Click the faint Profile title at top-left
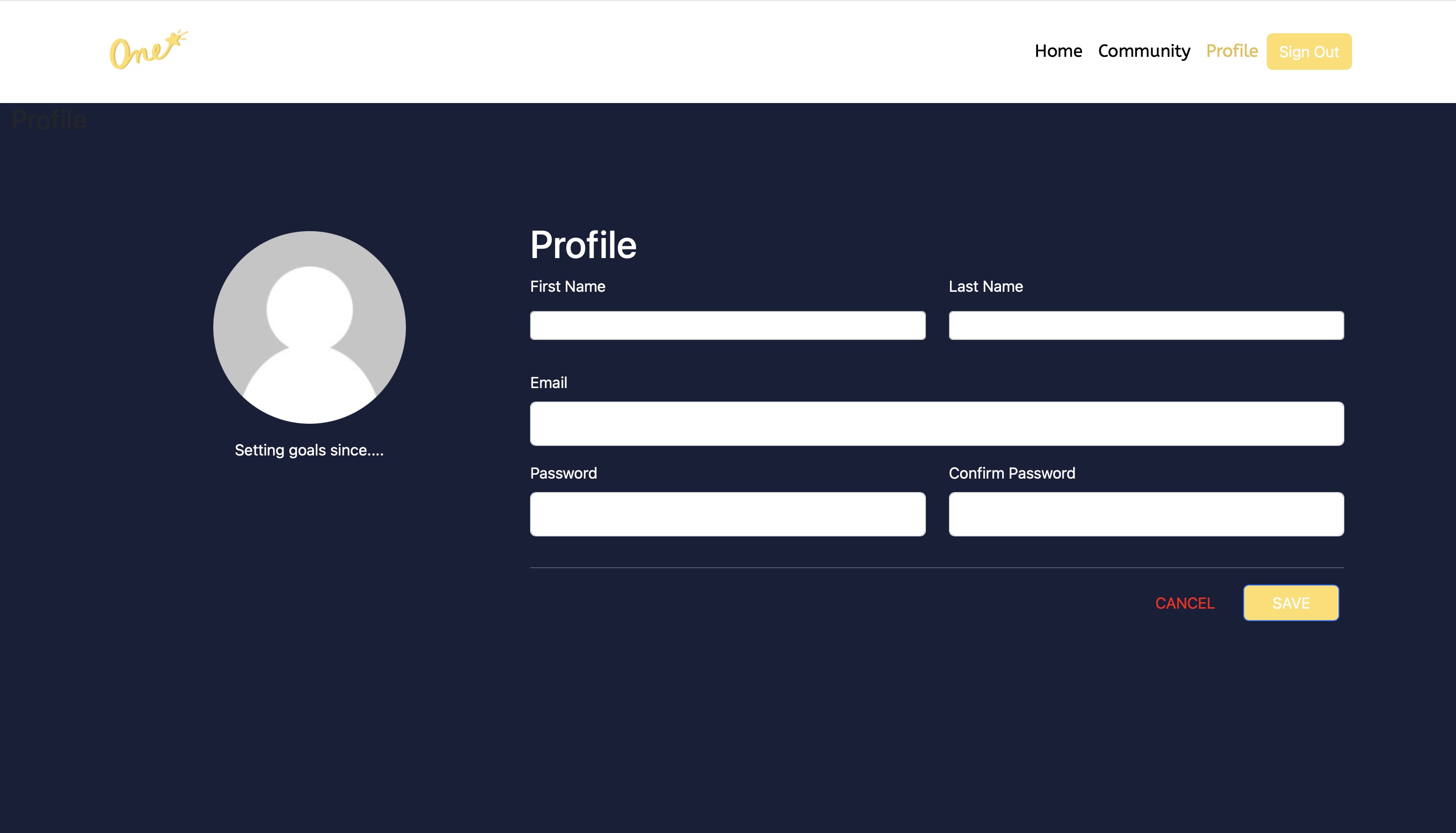This screenshot has height=833, width=1456. pos(49,120)
